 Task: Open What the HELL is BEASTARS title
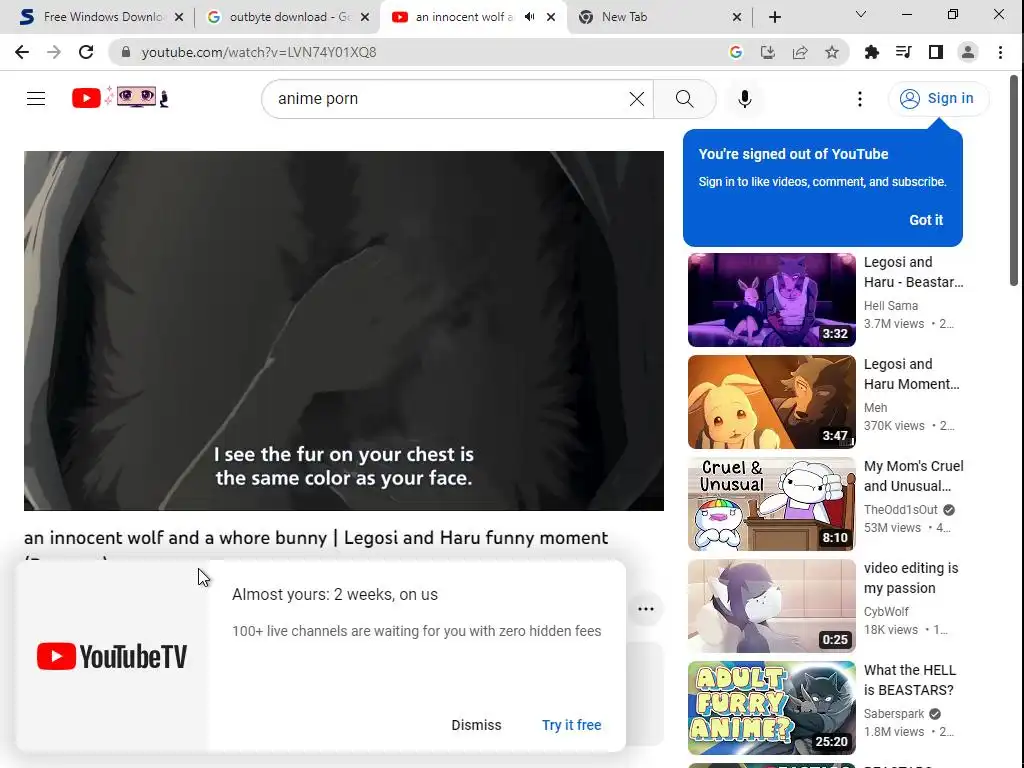point(910,680)
